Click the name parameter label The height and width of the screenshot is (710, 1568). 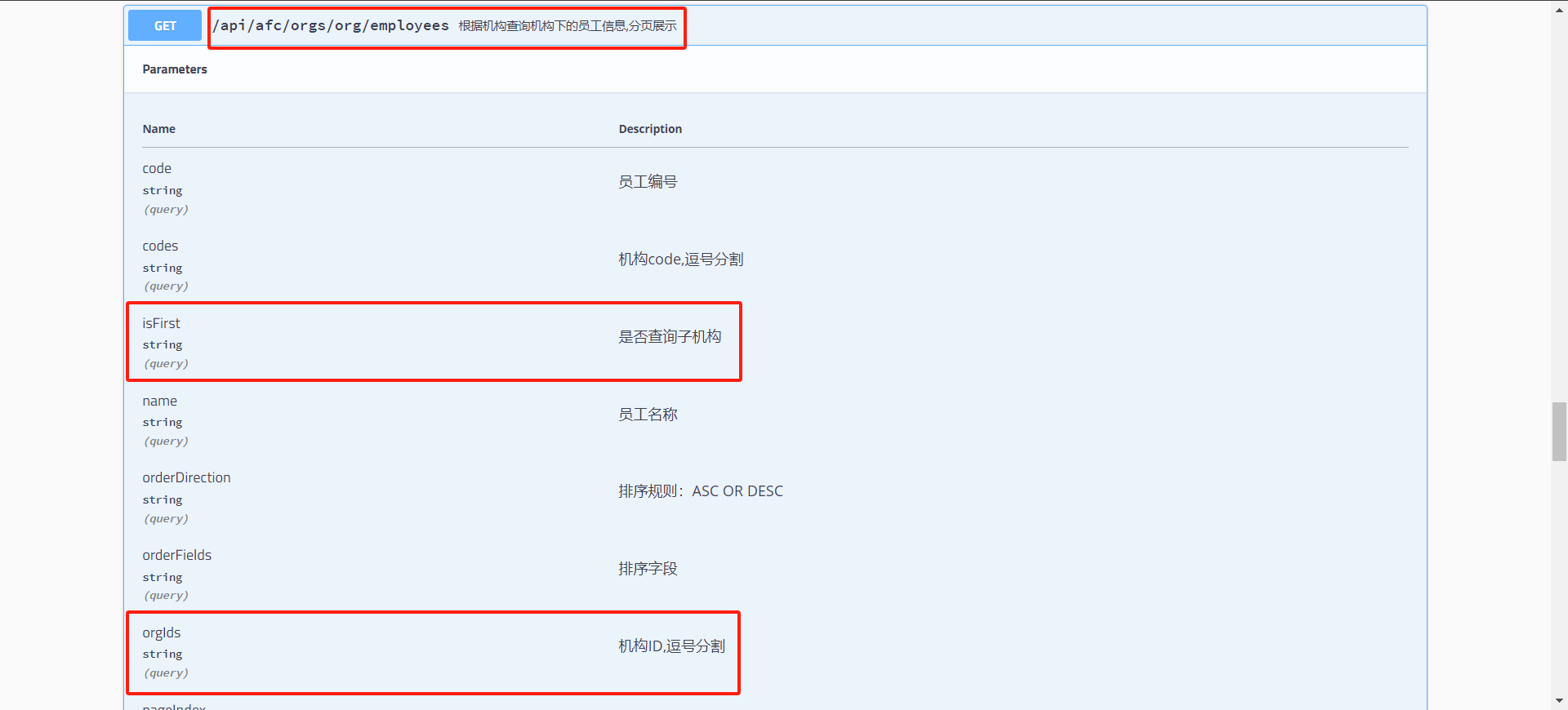click(160, 401)
